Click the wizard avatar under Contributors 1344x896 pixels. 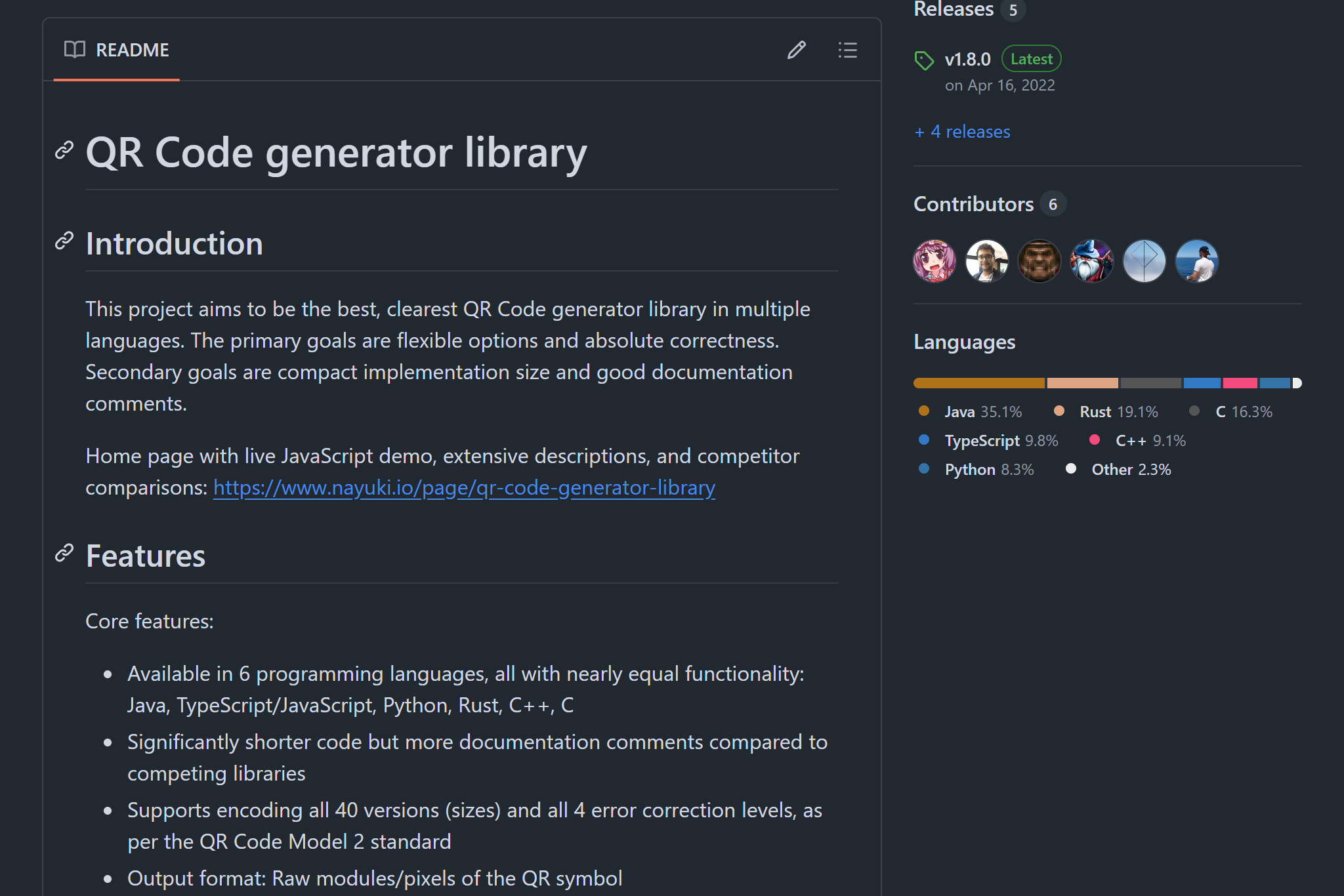[x=1092, y=260]
